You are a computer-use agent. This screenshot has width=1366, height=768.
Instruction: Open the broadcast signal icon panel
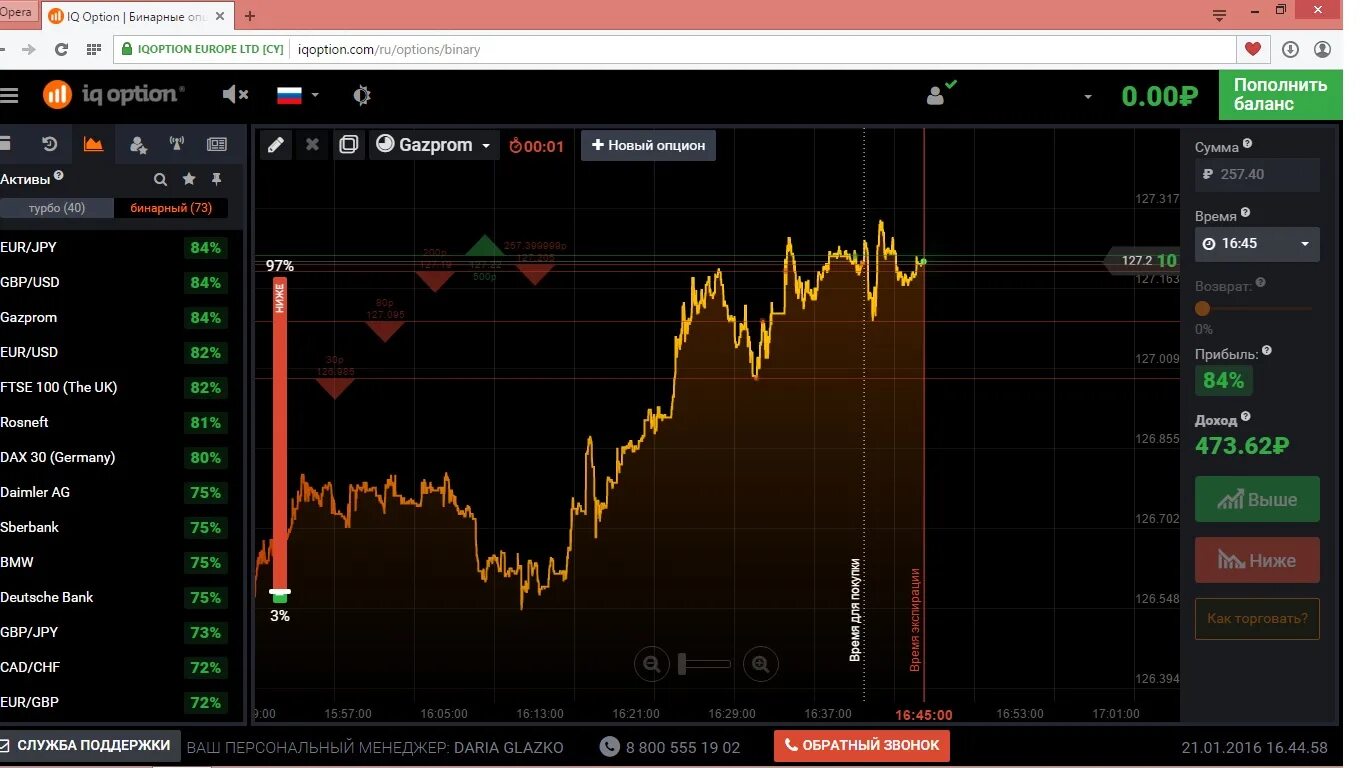point(177,144)
